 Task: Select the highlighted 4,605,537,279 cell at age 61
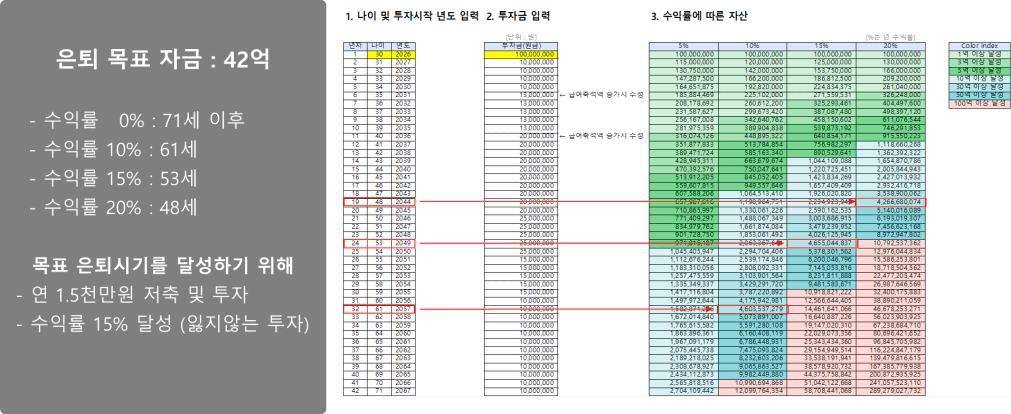pyautogui.click(x=753, y=310)
